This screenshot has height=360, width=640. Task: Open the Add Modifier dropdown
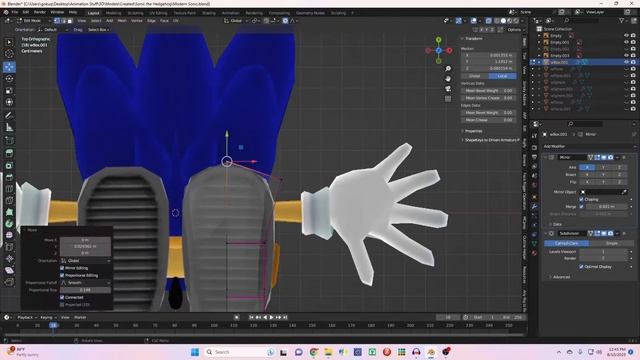(x=589, y=146)
